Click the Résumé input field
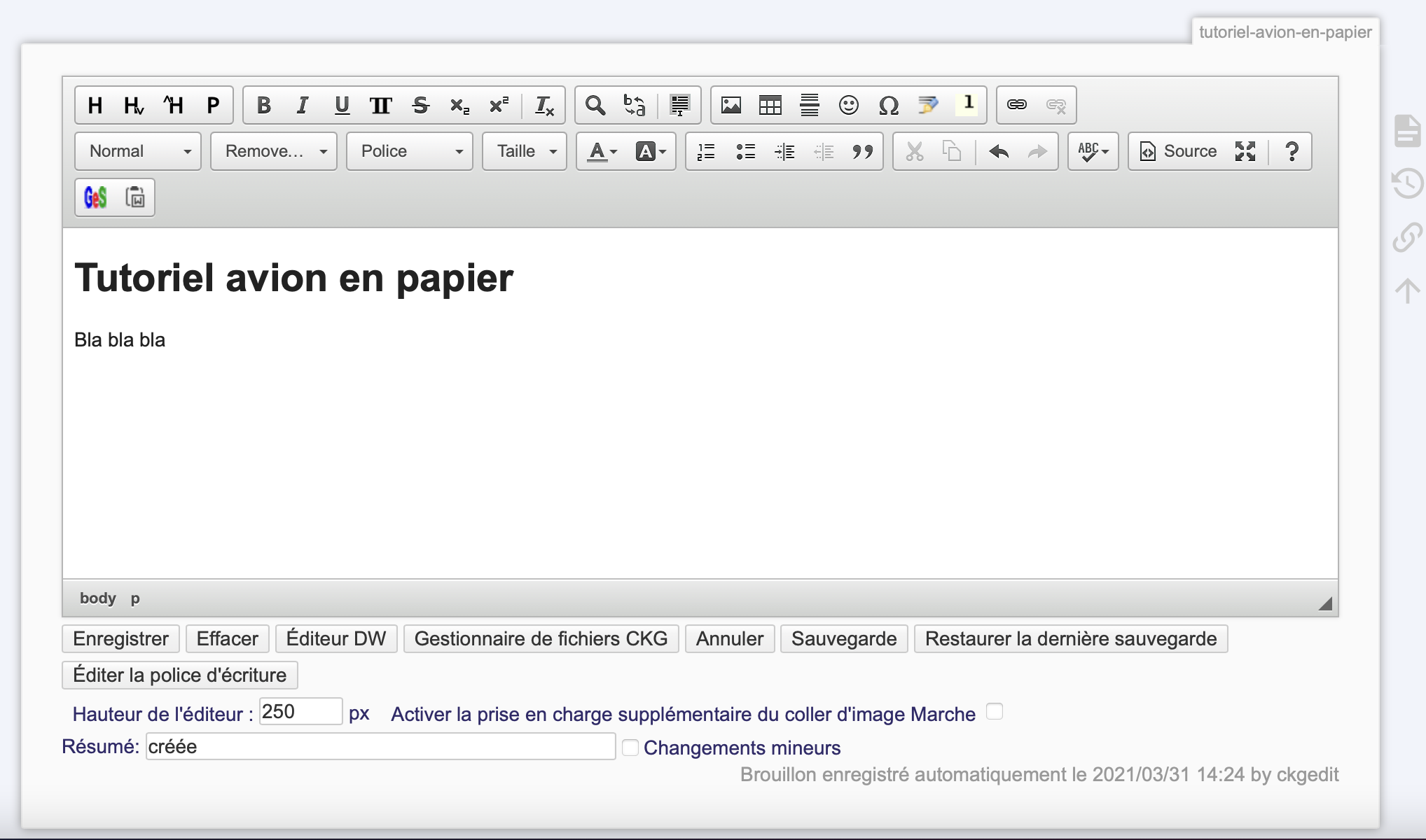Viewport: 1426px width, 840px height. point(380,747)
